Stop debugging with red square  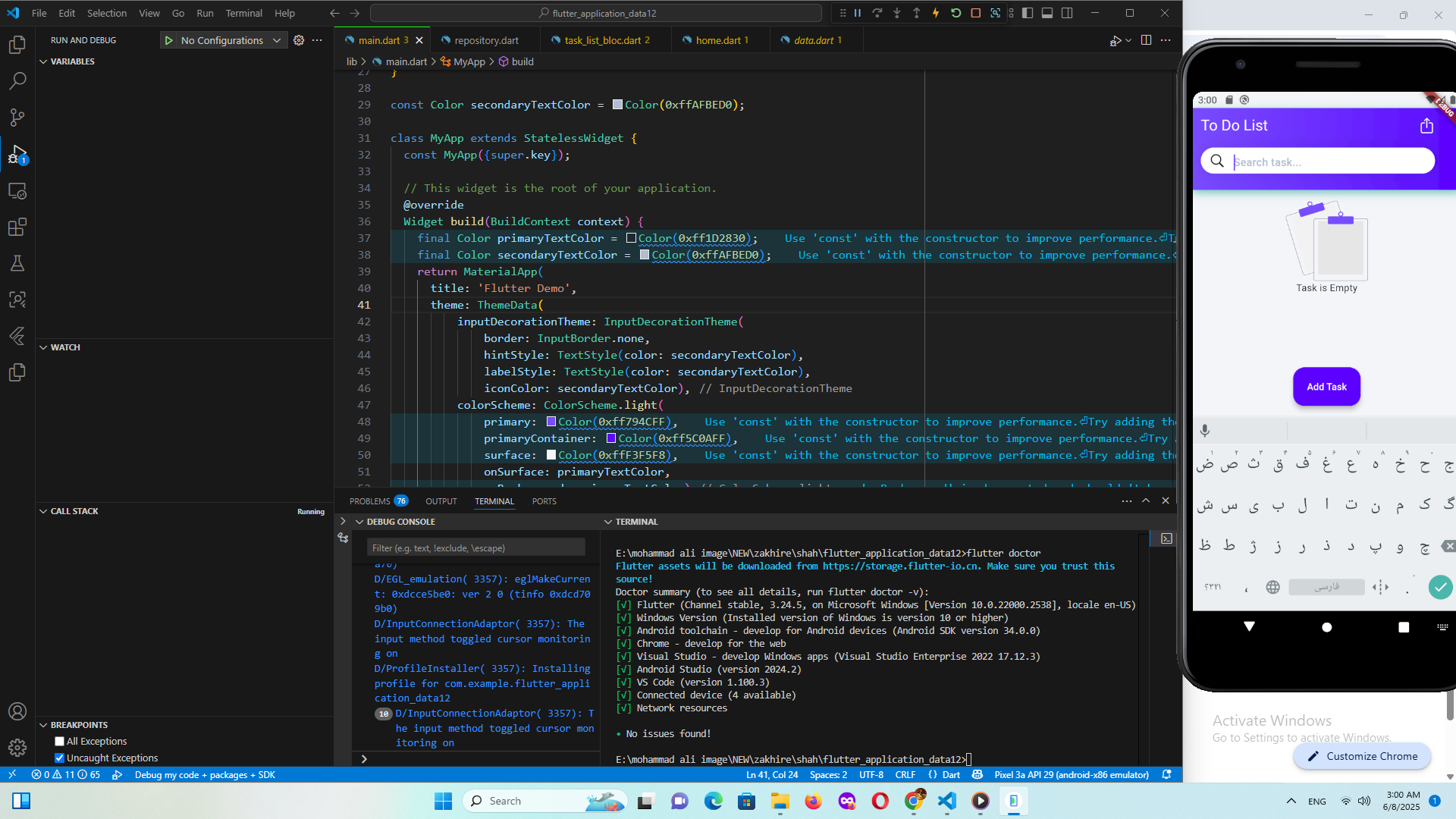976,13
